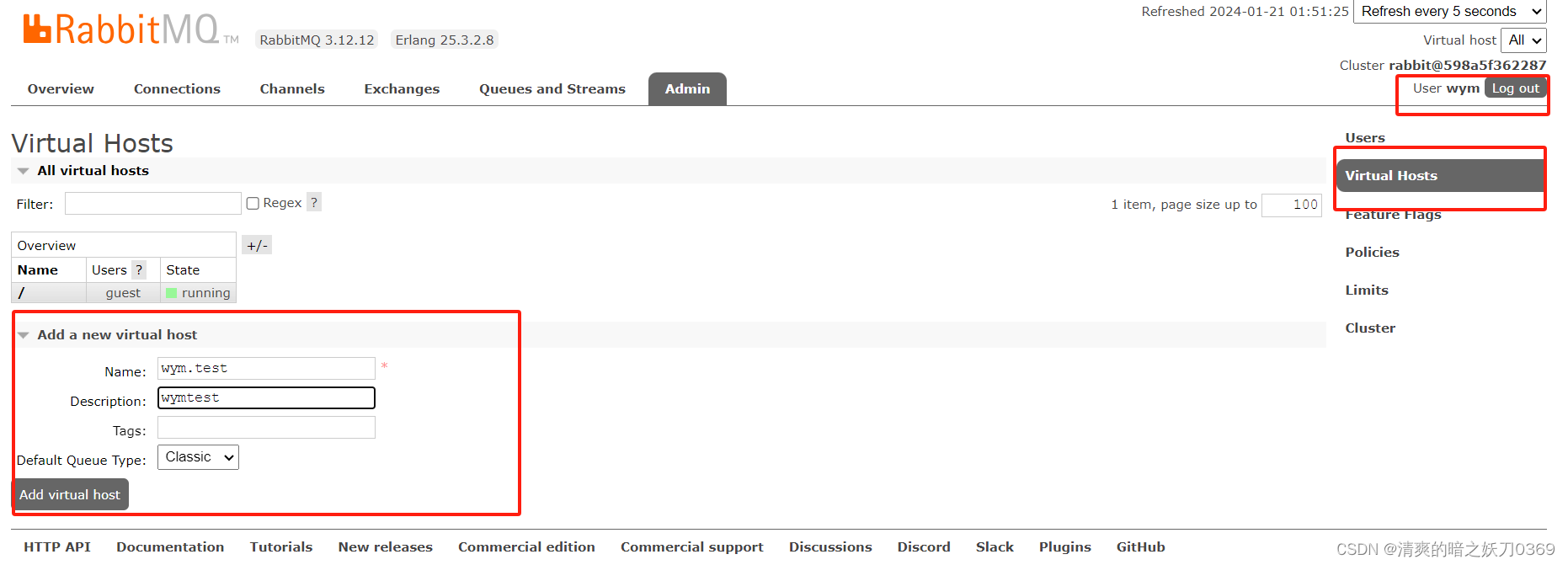
Task: Click the cluster name rabbit@598a5f362287
Action: [x=1468, y=65]
